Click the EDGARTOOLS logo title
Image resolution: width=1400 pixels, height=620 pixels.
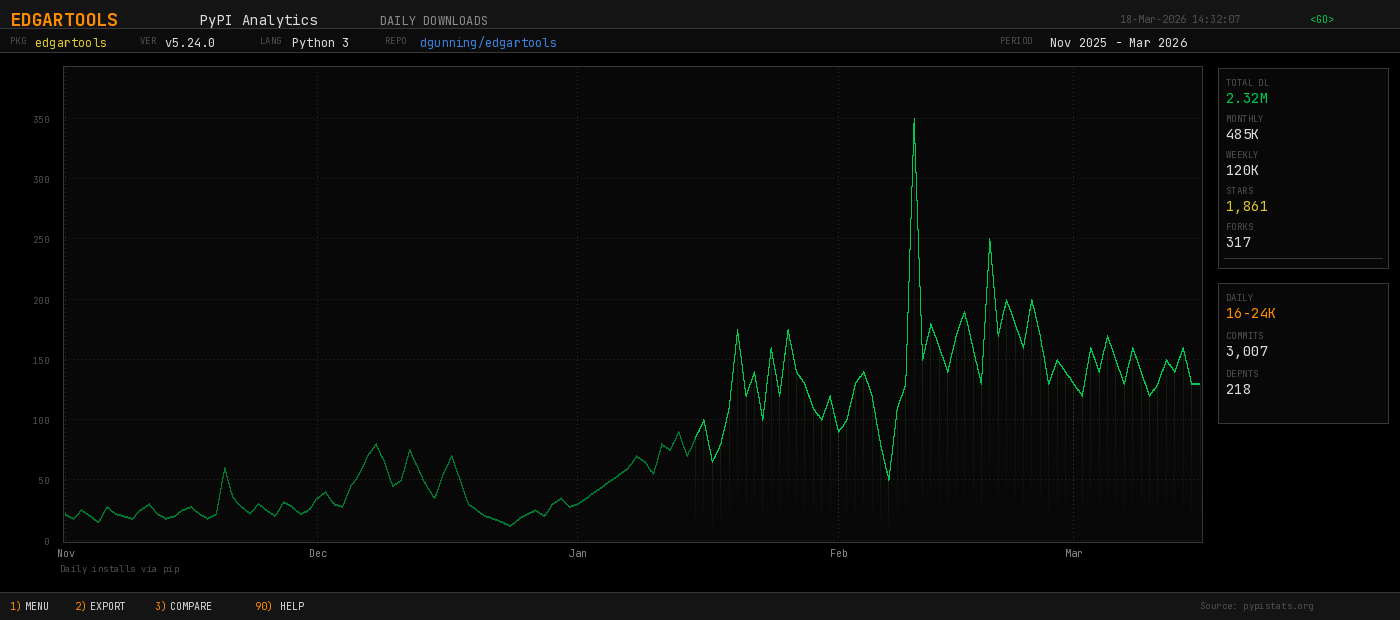tap(64, 20)
